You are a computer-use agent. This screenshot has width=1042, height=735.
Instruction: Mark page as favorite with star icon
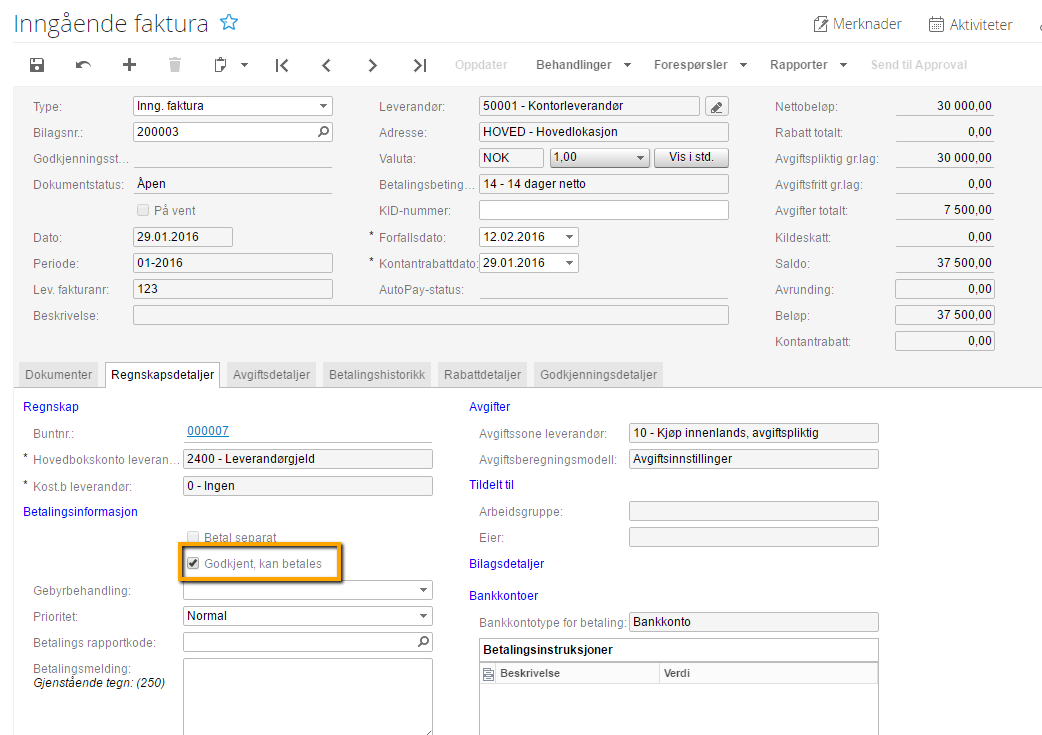[229, 23]
